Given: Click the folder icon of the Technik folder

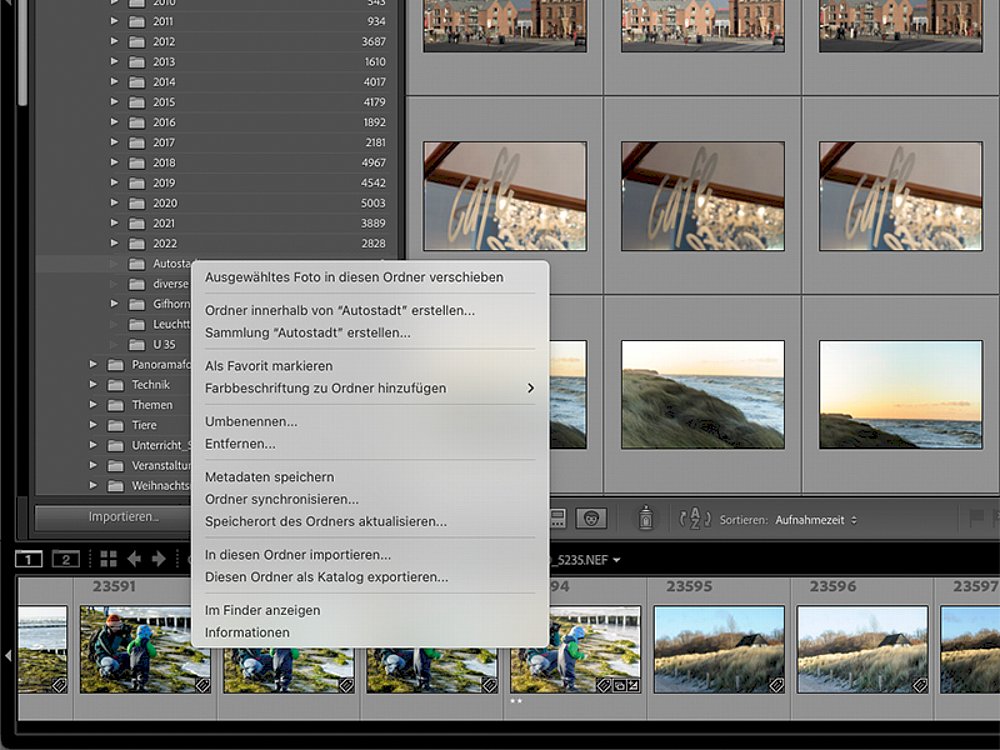Looking at the screenshot, I should (x=115, y=385).
